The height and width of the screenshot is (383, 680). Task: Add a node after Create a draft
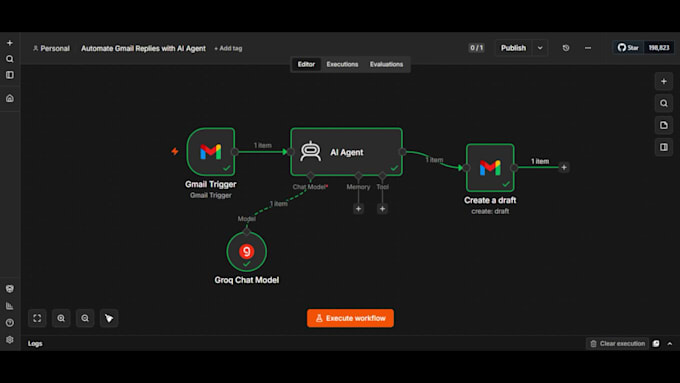[x=564, y=167]
